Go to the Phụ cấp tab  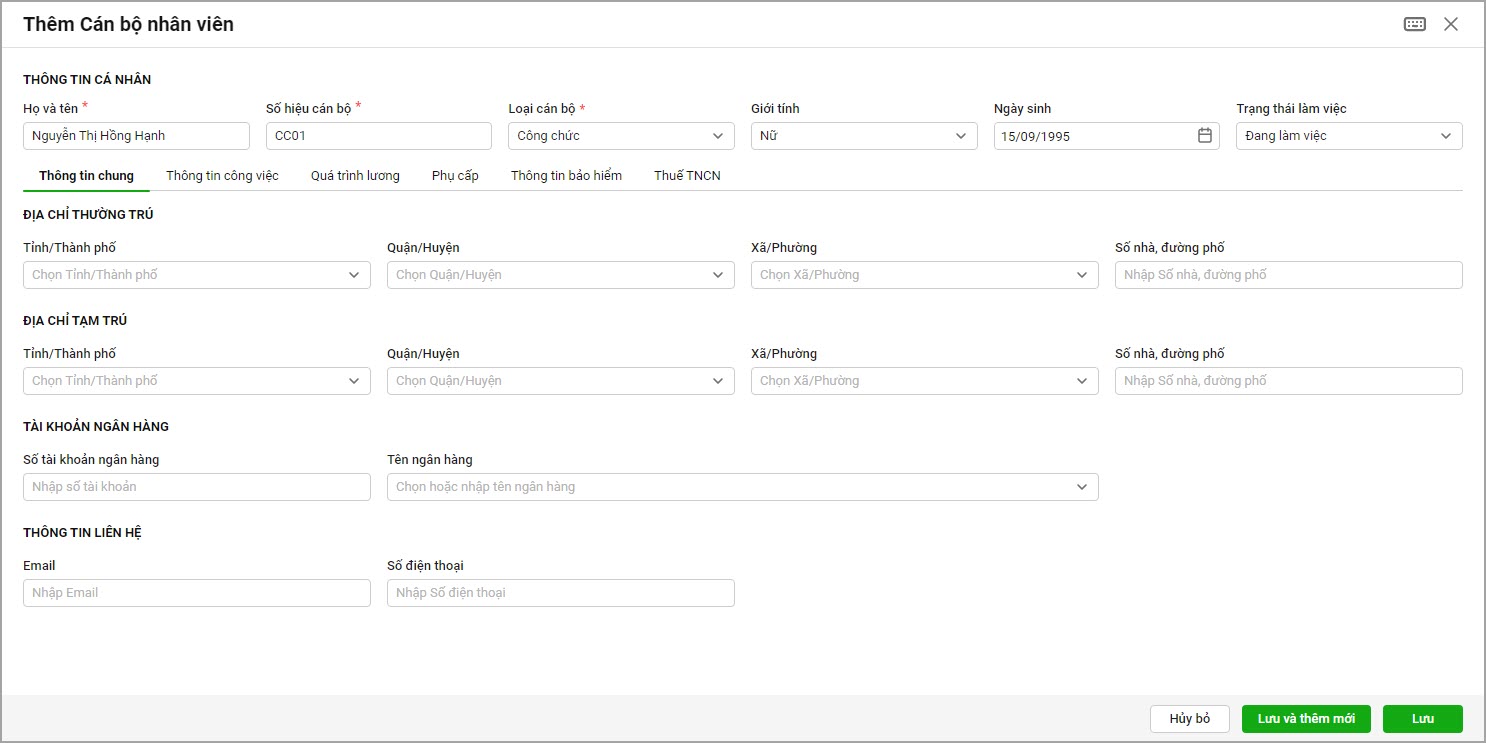(455, 176)
